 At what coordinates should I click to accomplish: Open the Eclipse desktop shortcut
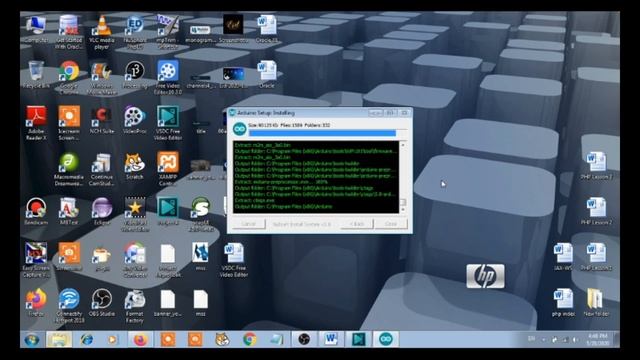[x=102, y=211]
